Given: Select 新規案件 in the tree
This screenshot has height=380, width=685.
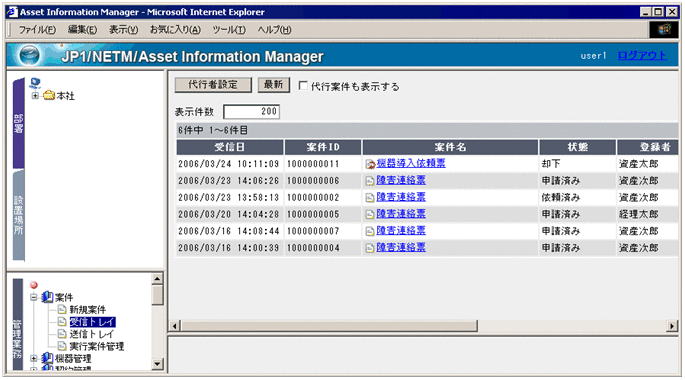Looking at the screenshot, I should coord(87,310).
